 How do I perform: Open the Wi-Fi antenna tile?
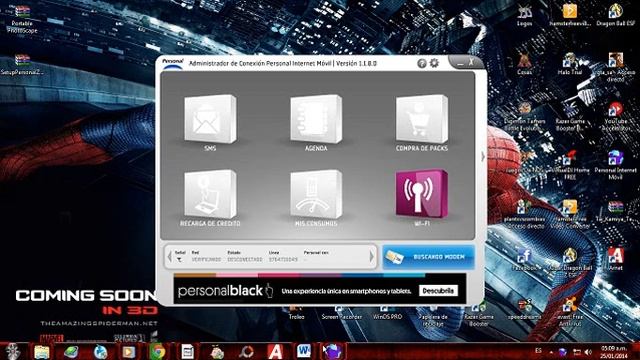(422, 194)
